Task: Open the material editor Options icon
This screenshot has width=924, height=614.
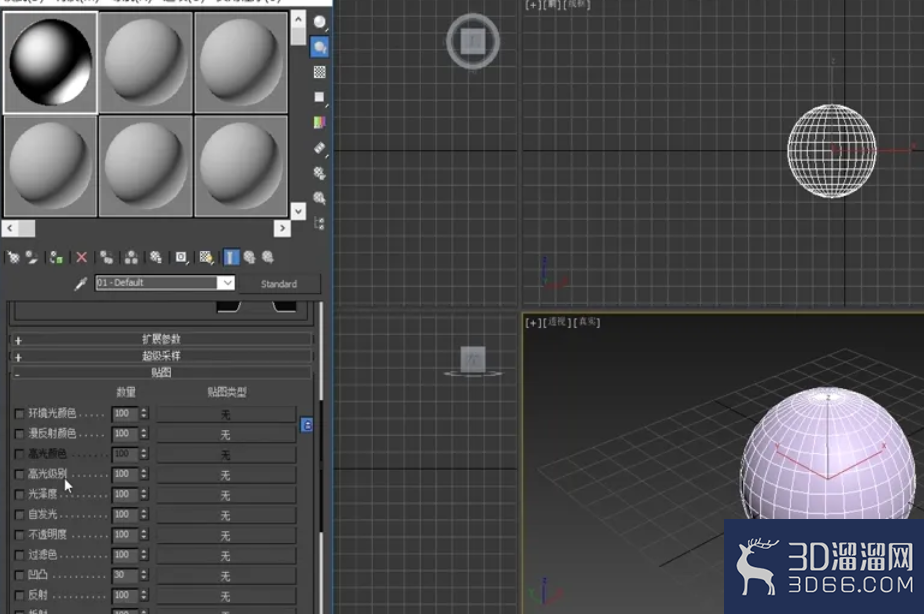Action: tap(319, 173)
